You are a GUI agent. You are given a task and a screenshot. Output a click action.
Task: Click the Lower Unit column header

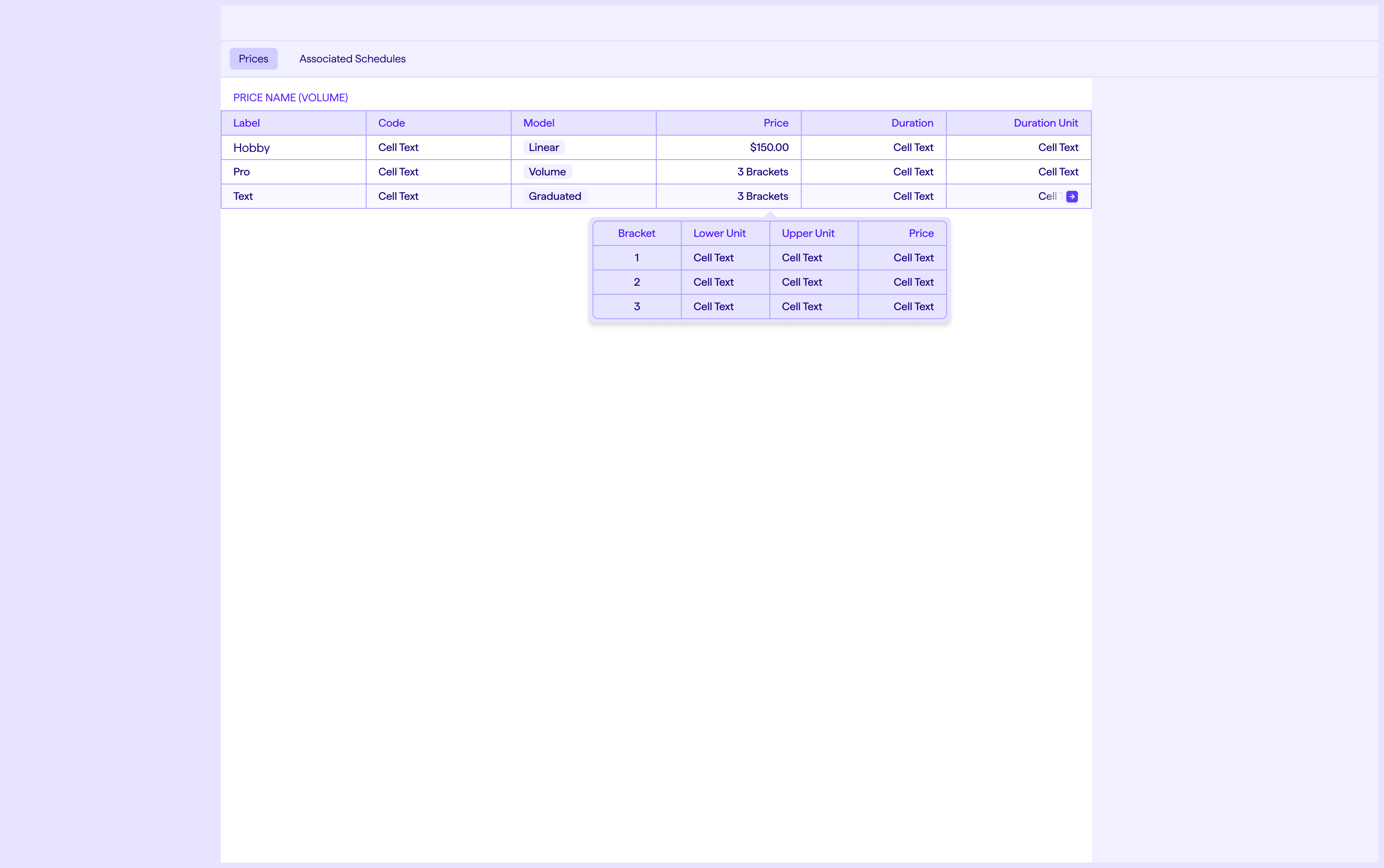click(719, 233)
